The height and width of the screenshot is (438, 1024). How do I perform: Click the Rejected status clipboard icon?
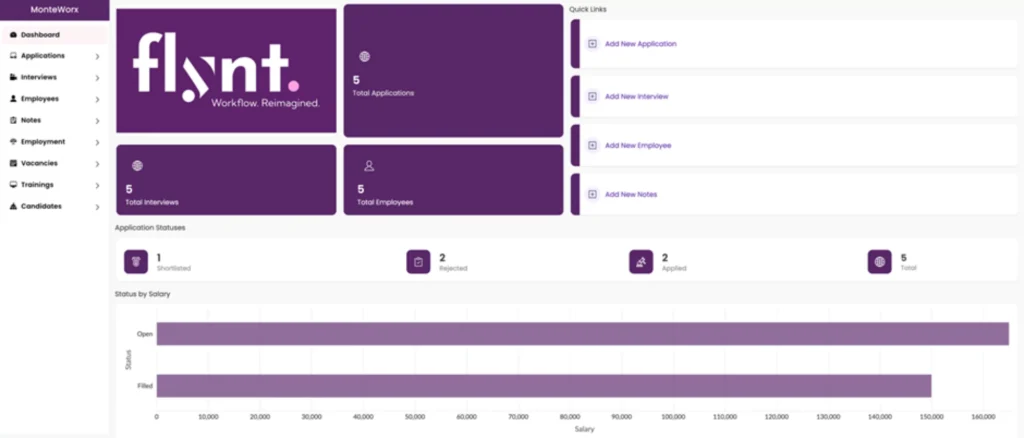[x=418, y=261]
